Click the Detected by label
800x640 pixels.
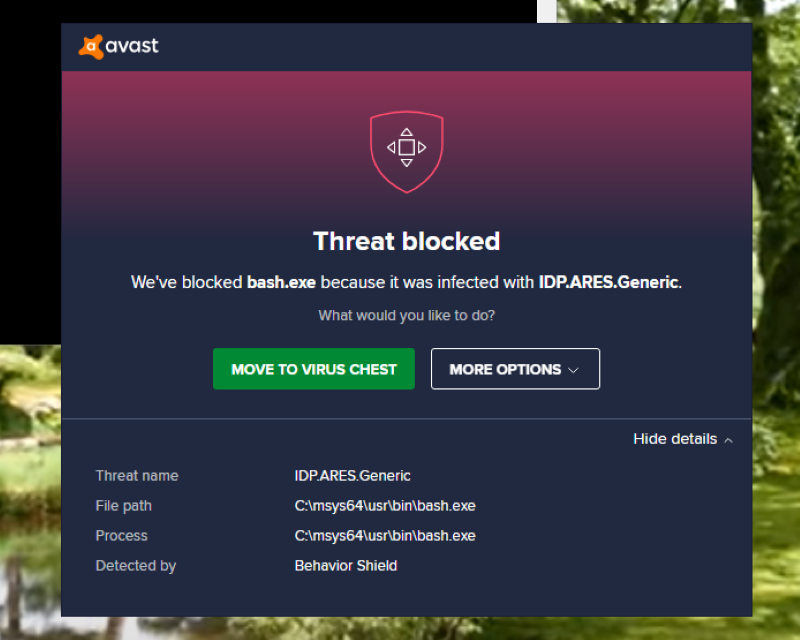[136, 566]
